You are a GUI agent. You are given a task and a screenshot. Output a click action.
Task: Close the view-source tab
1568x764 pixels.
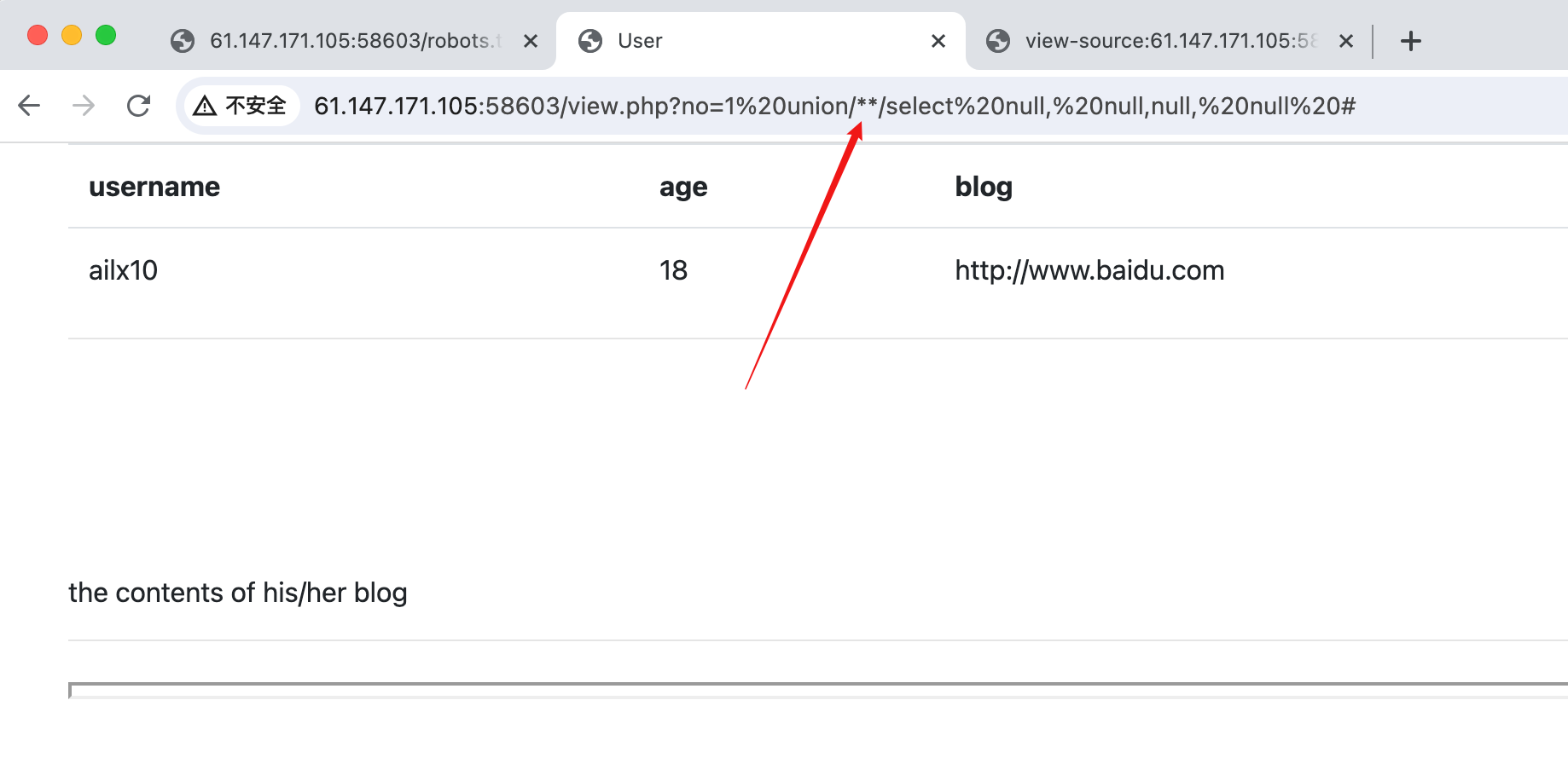pyautogui.click(x=1346, y=41)
